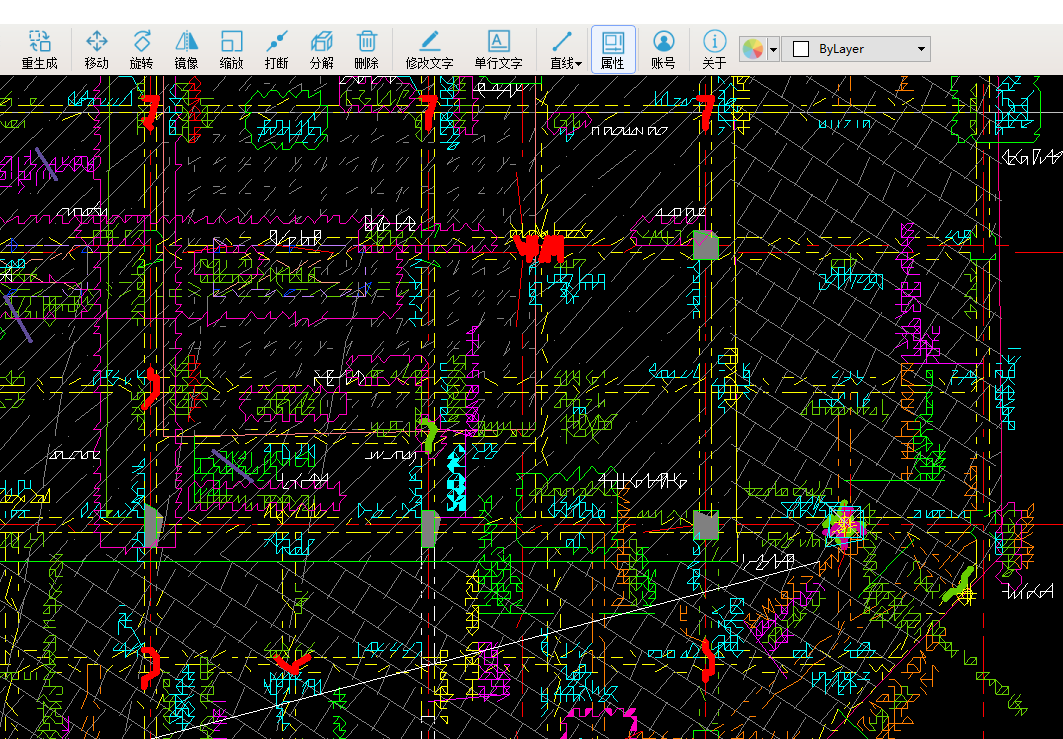
Task: Open the 账号 account button
Action: [663, 41]
